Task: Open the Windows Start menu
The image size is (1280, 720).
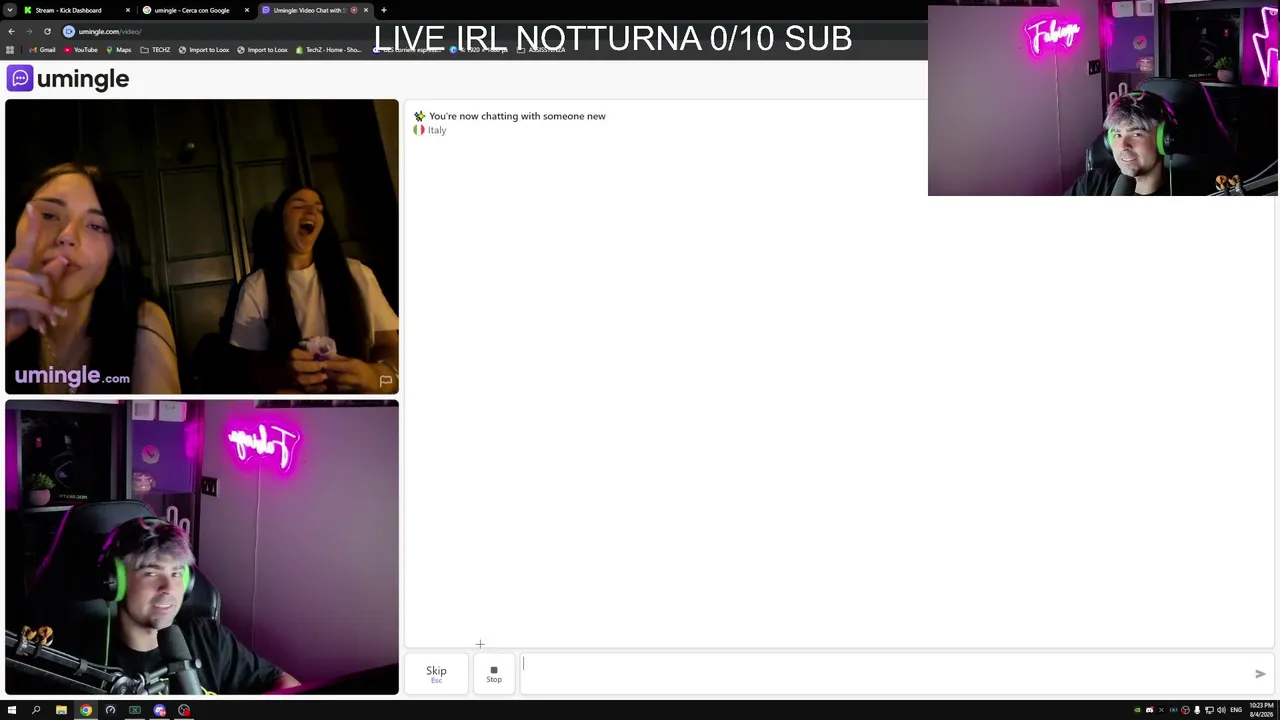Action: [x=12, y=710]
